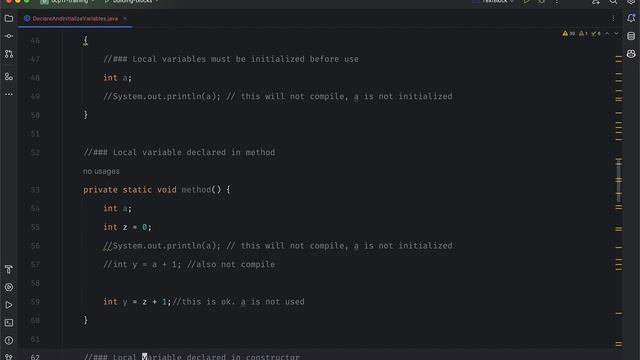Click method name in line 53
Image resolution: width=640 pixels, height=360 pixels.
pyautogui.click(x=196, y=190)
